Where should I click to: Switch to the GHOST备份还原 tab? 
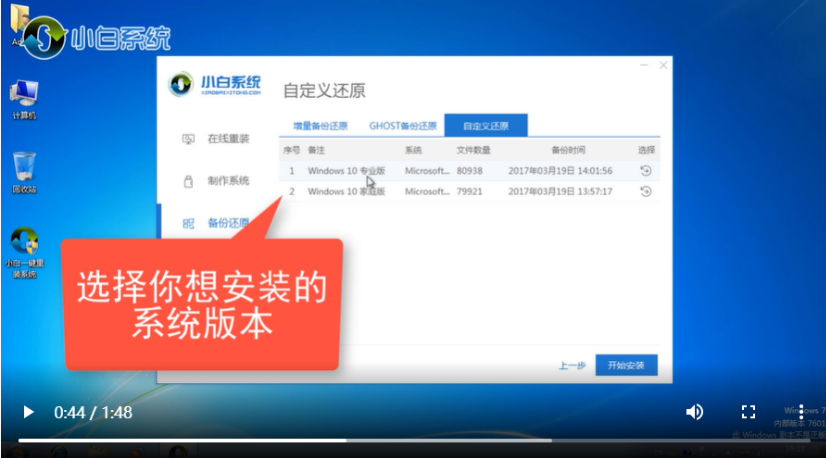[403, 126]
